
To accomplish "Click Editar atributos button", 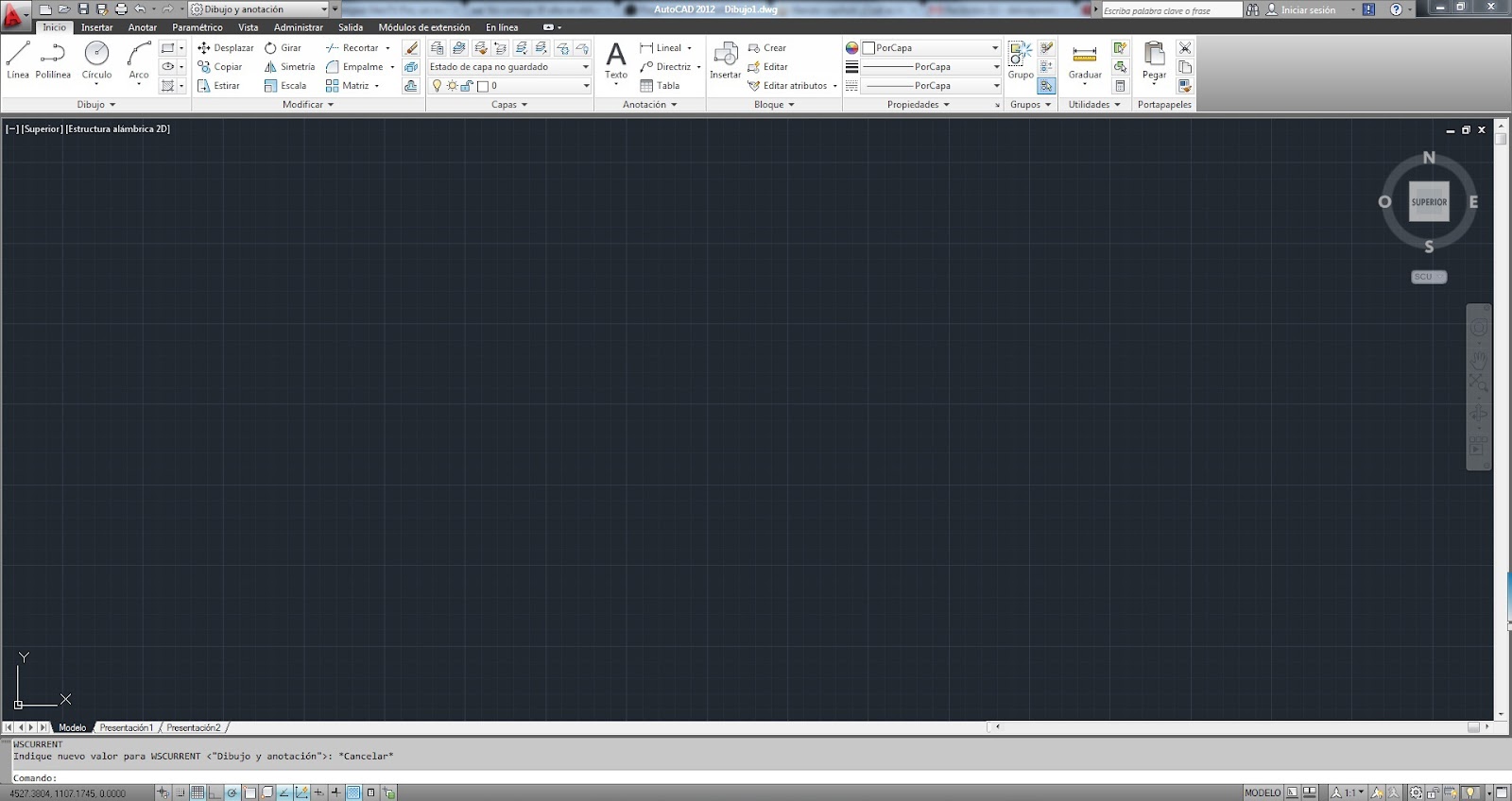I will 788,85.
